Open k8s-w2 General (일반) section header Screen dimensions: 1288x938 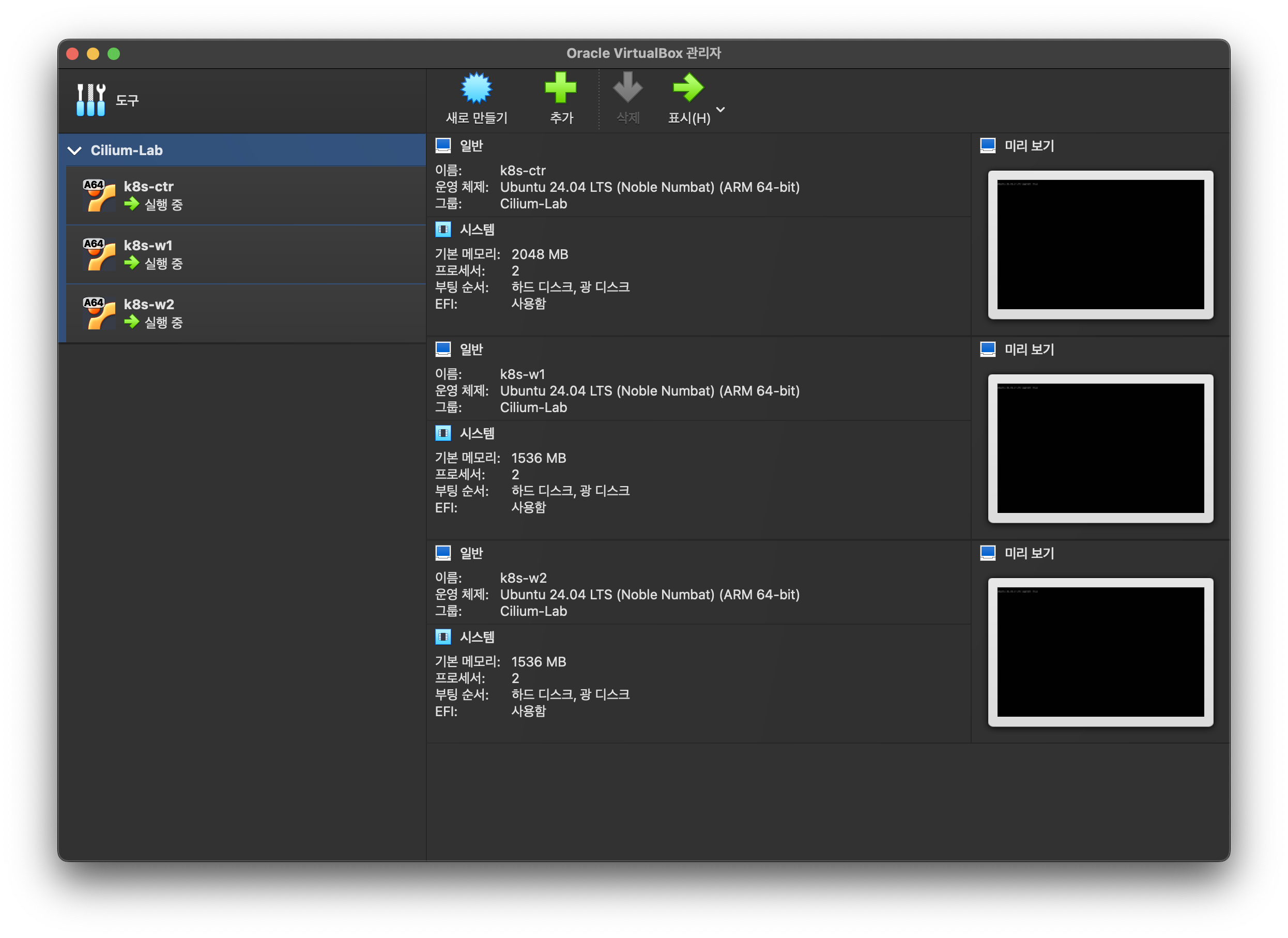click(471, 553)
